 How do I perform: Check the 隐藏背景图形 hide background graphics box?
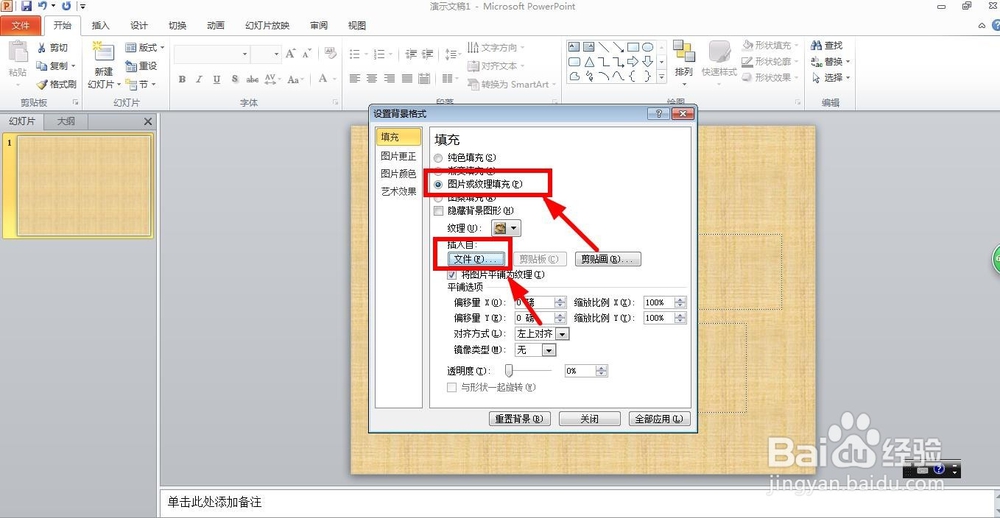click(x=438, y=211)
